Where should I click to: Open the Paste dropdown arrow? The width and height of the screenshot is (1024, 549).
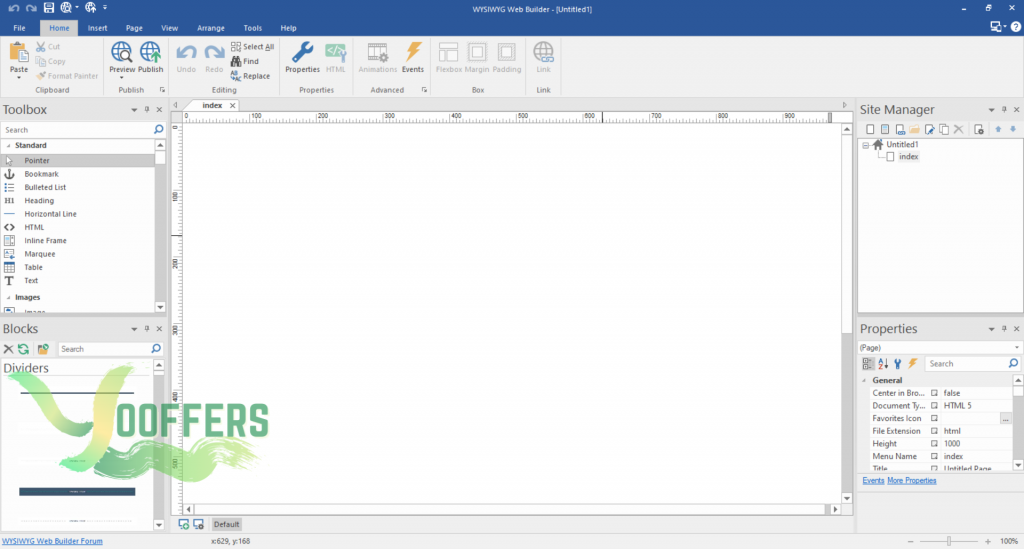click(19, 78)
